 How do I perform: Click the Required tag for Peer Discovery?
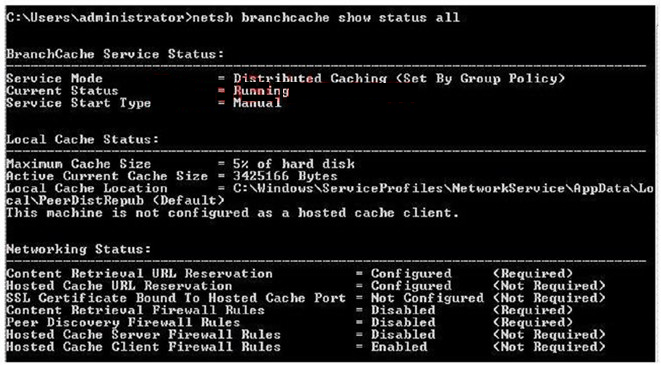pos(533,323)
